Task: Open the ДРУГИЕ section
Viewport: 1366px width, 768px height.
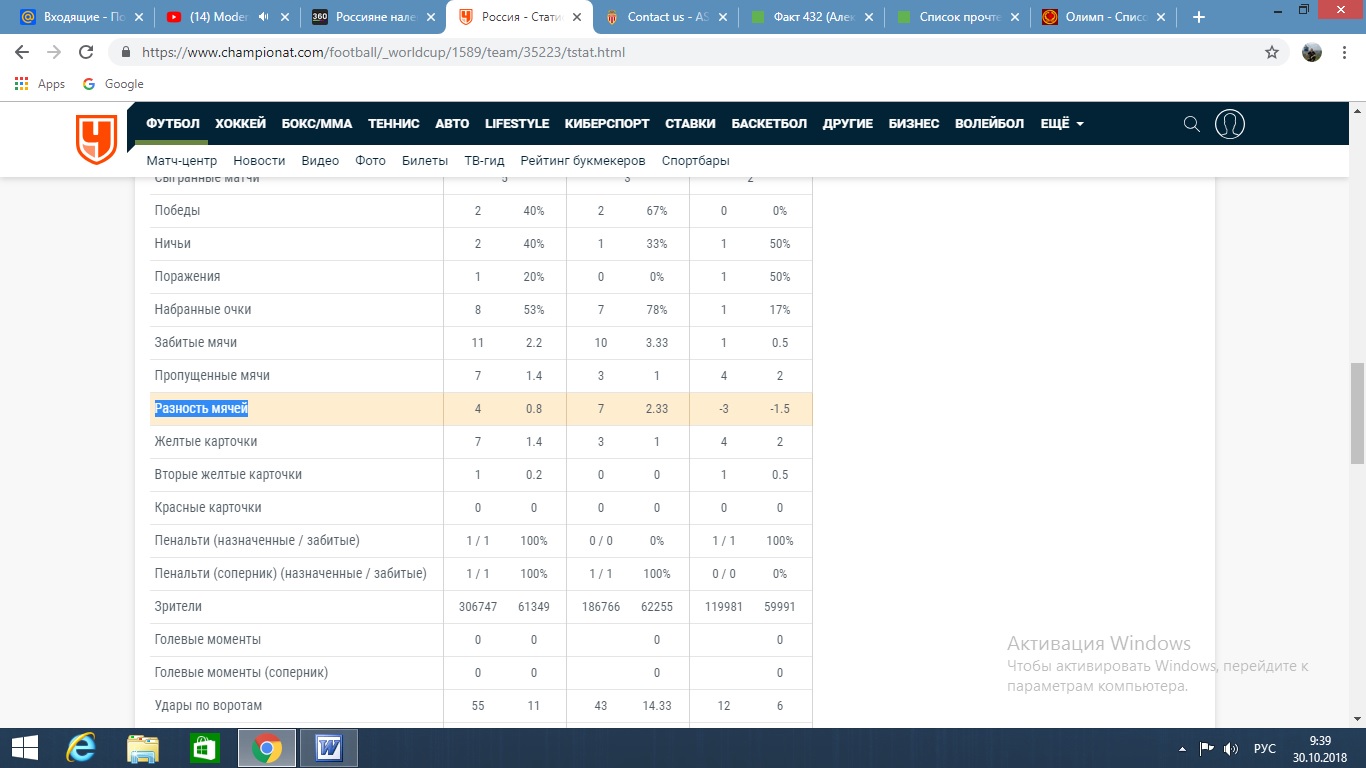Action: coord(848,124)
